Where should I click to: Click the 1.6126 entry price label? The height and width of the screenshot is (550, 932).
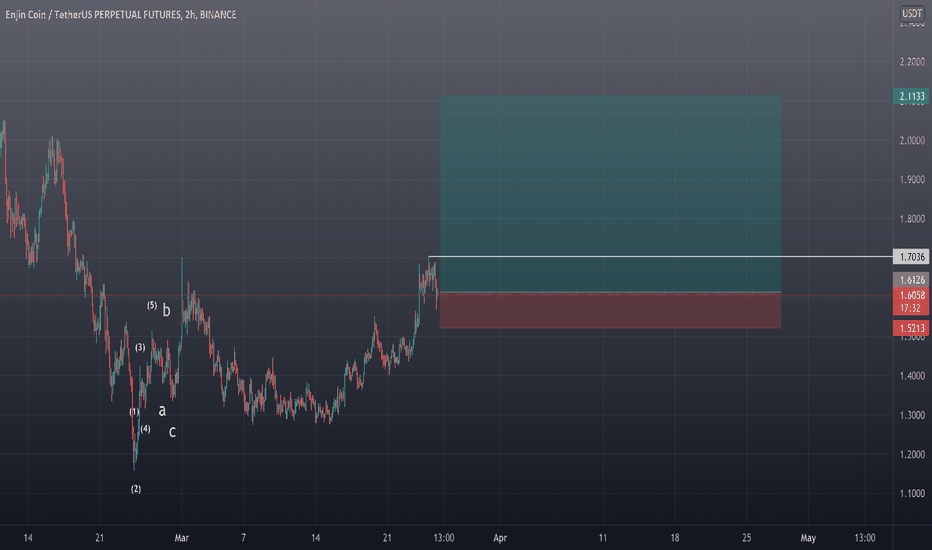click(x=911, y=279)
